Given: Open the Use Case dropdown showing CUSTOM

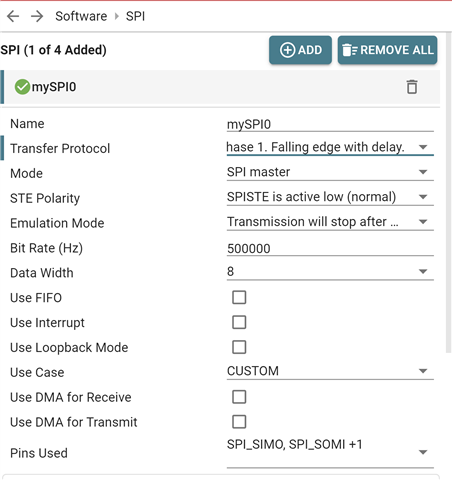Looking at the screenshot, I should point(330,371).
